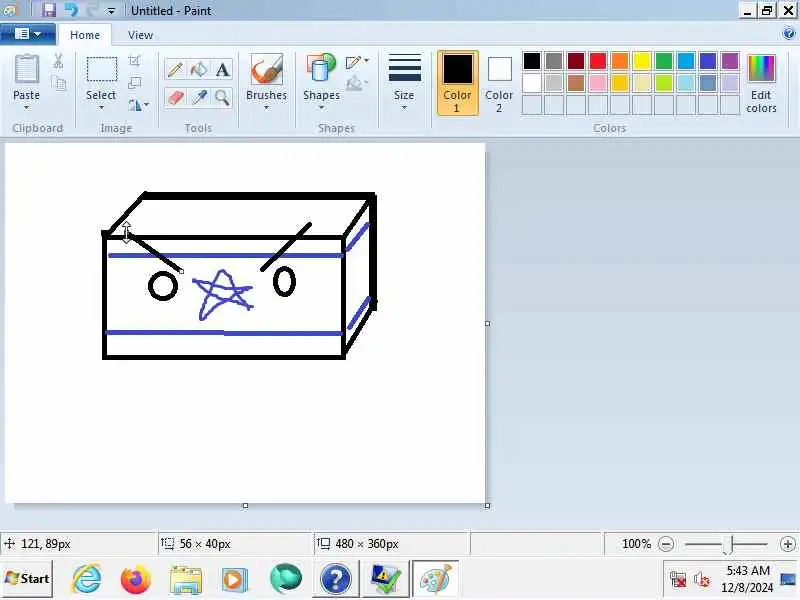Pick the orange color swatch
Image resolution: width=800 pixels, height=600 pixels.
click(620, 61)
